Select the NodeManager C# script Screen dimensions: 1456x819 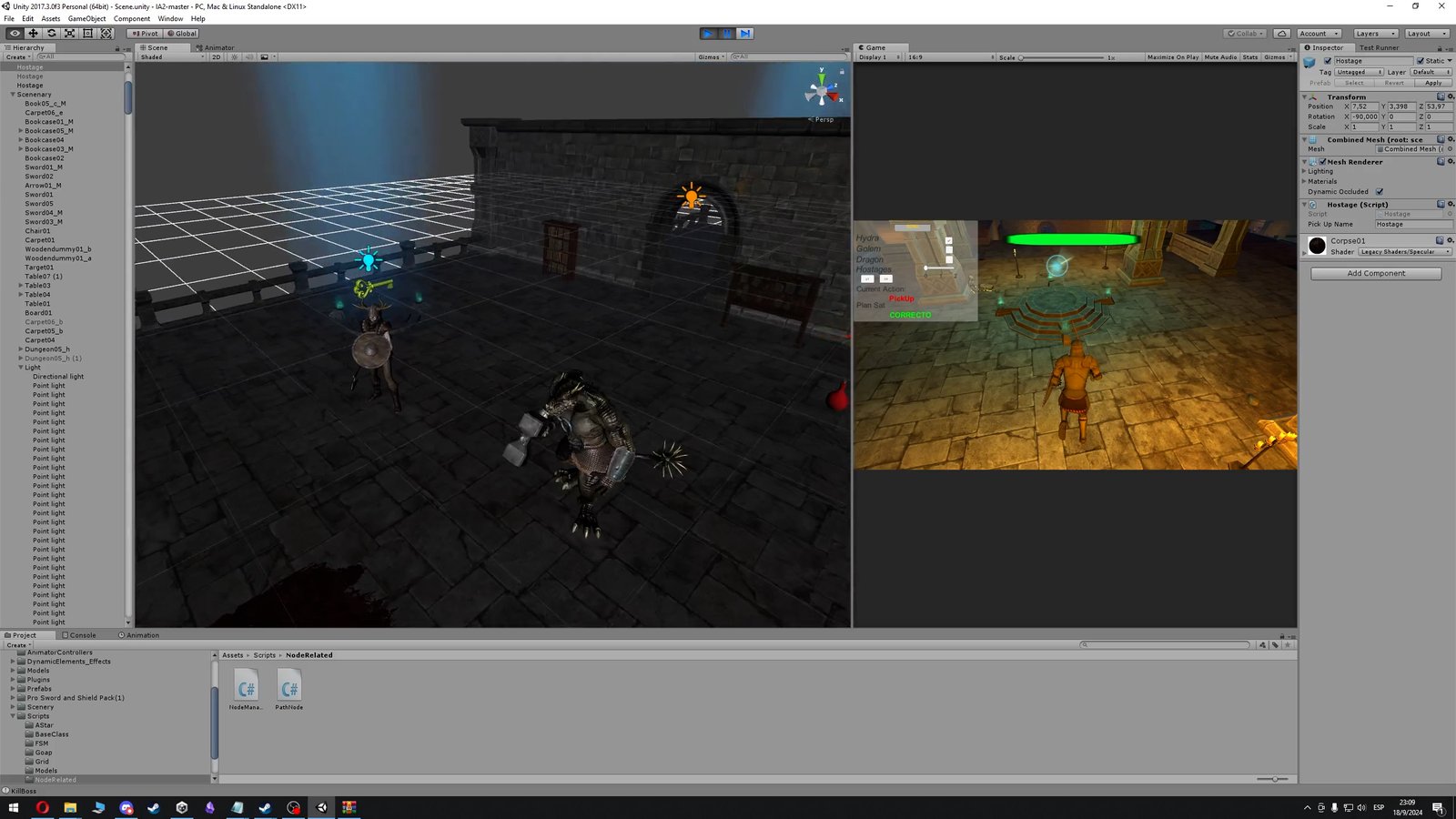[x=246, y=689]
